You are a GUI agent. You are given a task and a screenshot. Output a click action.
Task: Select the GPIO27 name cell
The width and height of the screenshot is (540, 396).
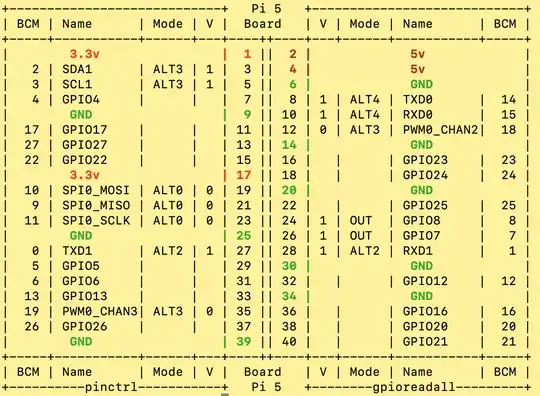[x=85, y=145]
